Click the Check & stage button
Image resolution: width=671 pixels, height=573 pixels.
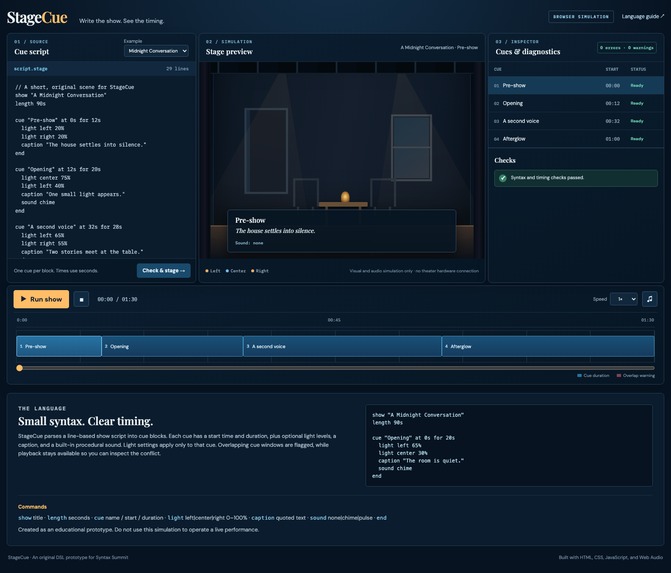pos(163,270)
